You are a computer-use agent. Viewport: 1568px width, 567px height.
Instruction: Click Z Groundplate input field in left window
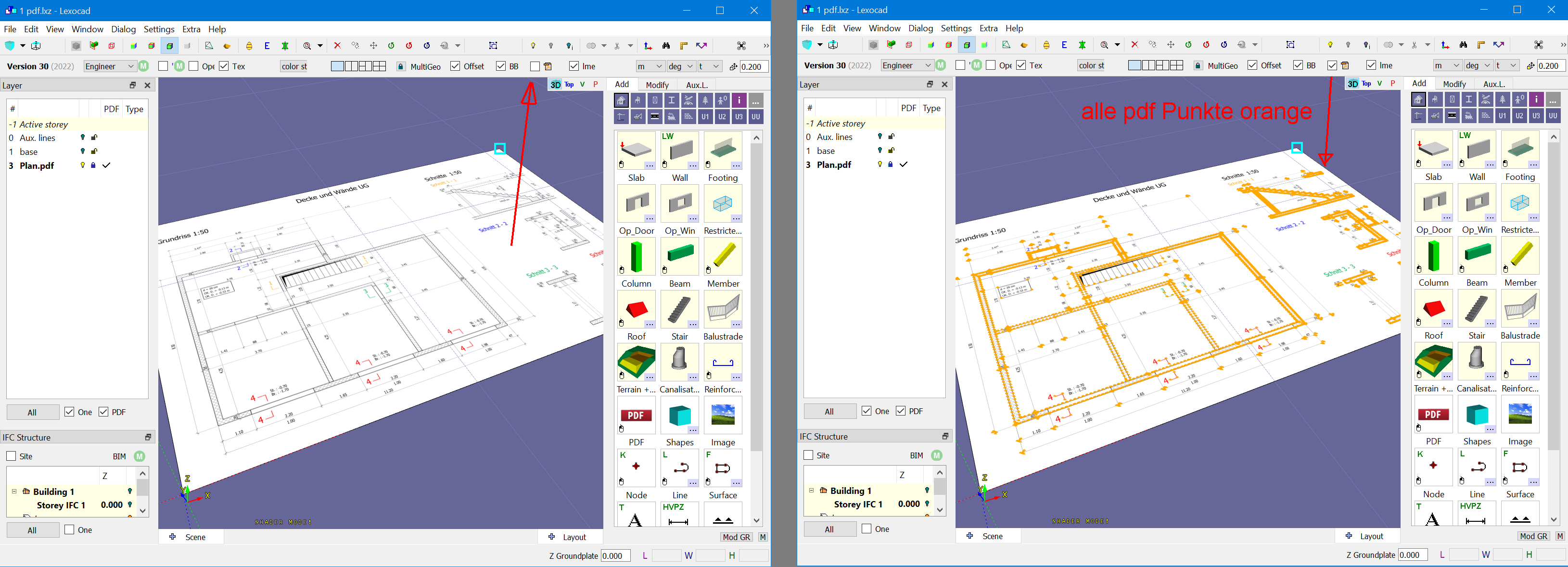pos(615,555)
